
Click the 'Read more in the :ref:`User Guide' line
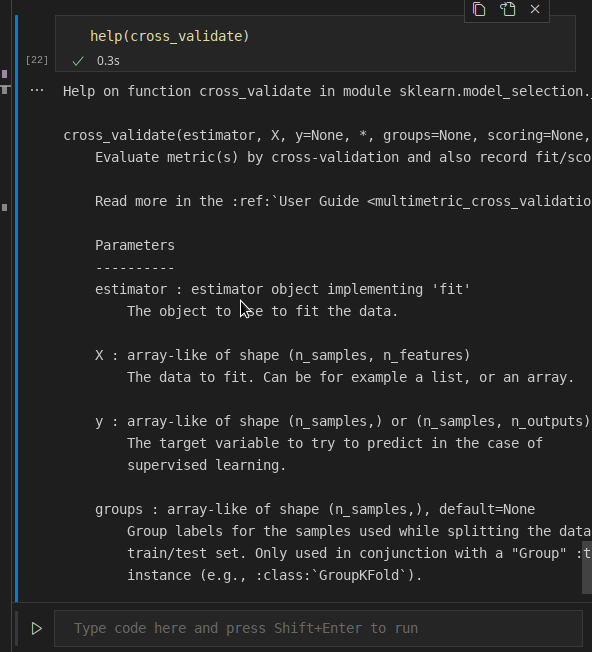[x=343, y=201]
